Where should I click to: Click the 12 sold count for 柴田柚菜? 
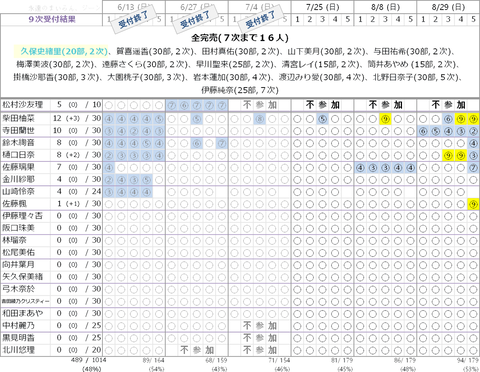[x=57, y=118]
